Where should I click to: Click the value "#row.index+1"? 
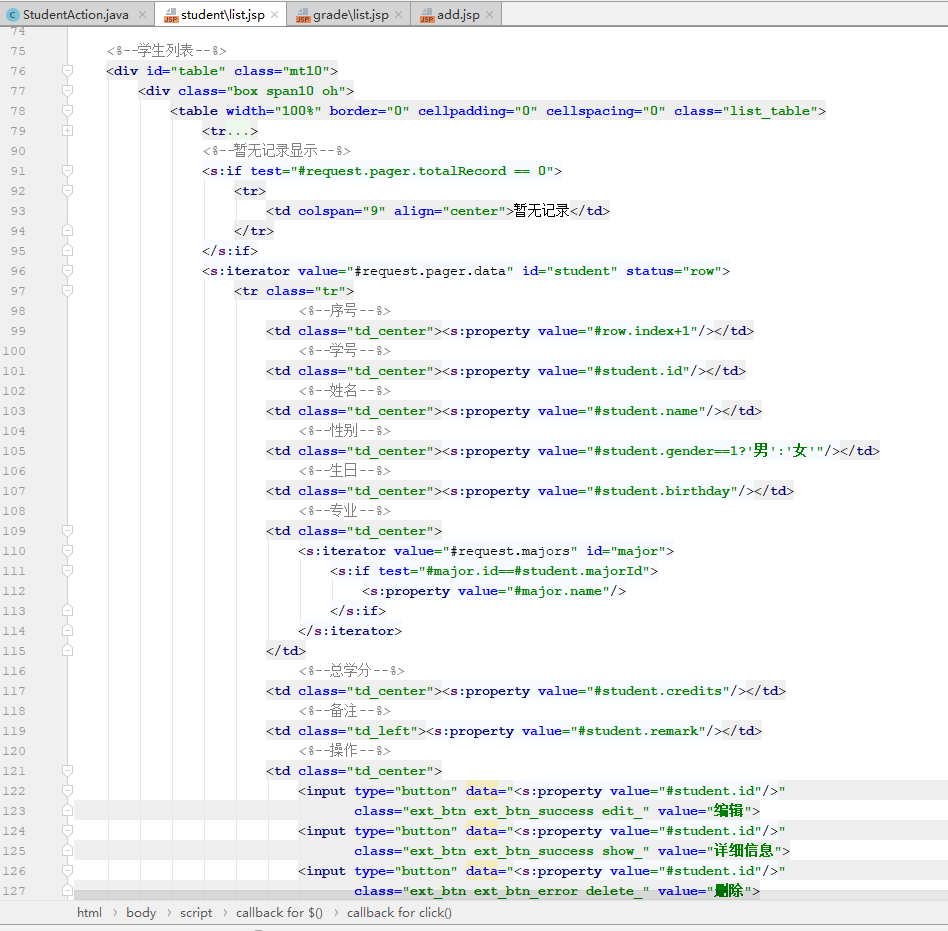(642, 331)
